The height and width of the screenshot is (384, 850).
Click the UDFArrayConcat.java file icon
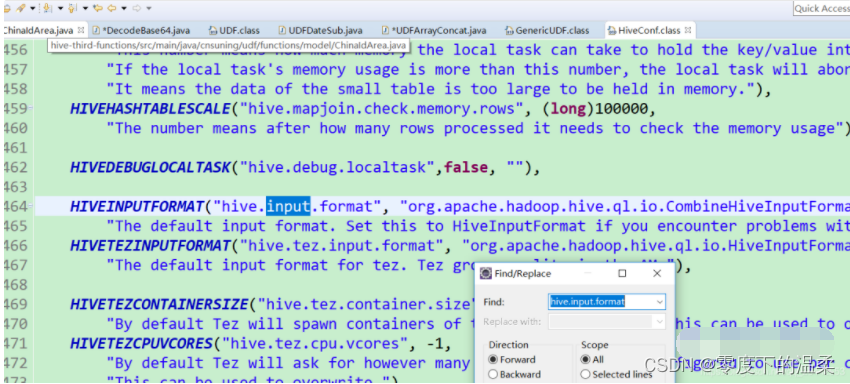385,30
